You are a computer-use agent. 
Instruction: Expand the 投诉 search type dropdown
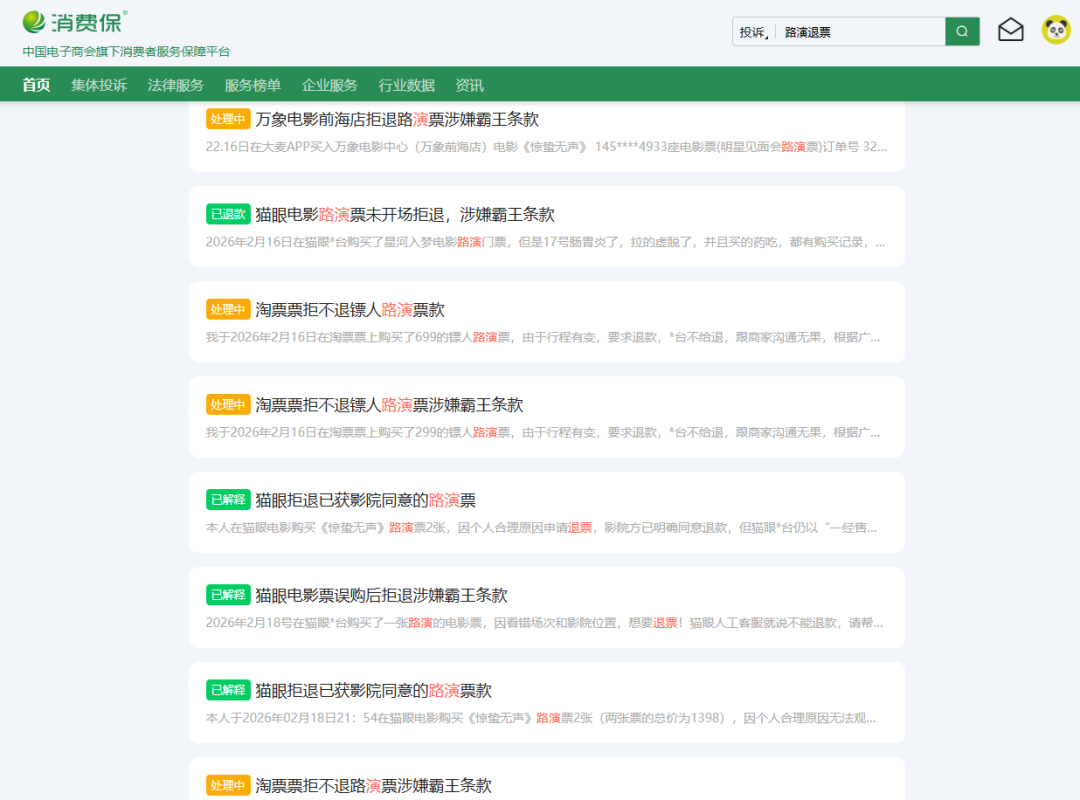(753, 32)
